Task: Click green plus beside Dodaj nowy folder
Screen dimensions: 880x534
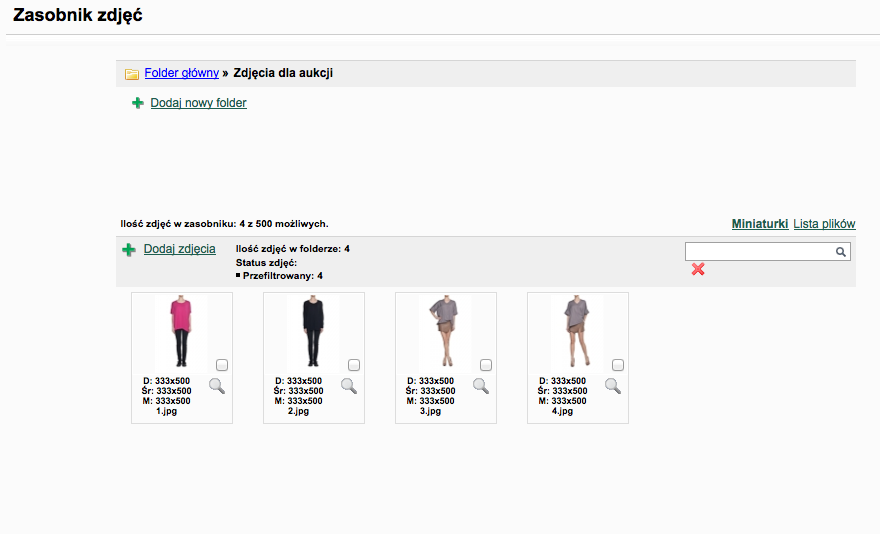Action: [138, 103]
